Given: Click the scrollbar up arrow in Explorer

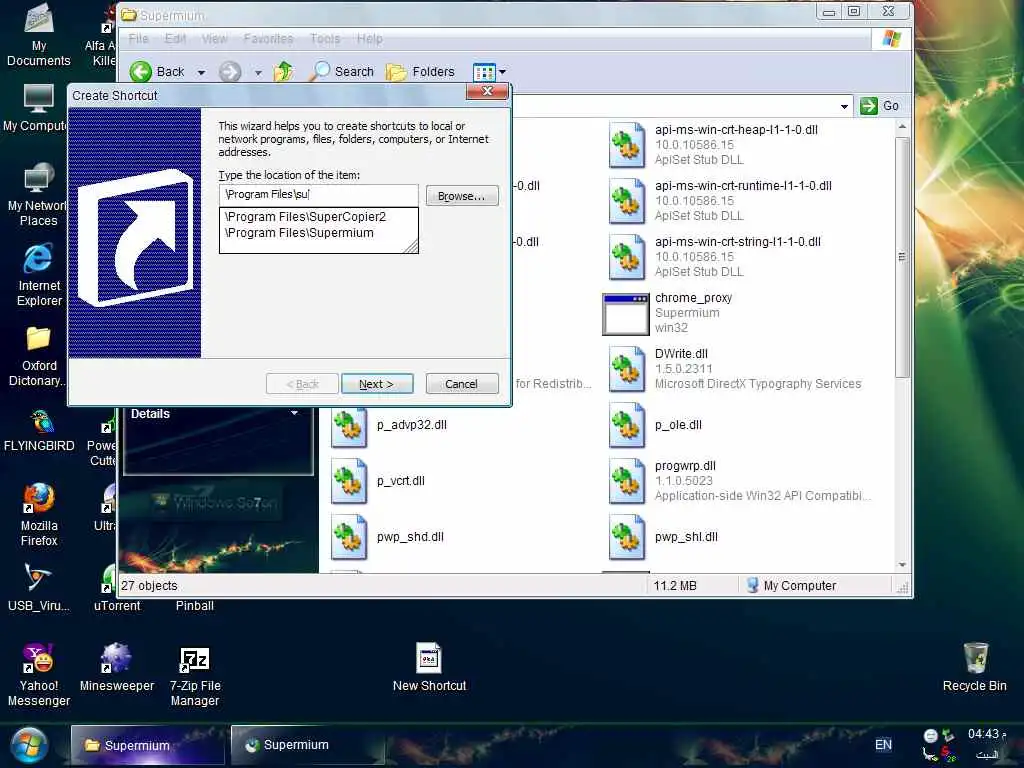Looking at the screenshot, I should (902, 127).
